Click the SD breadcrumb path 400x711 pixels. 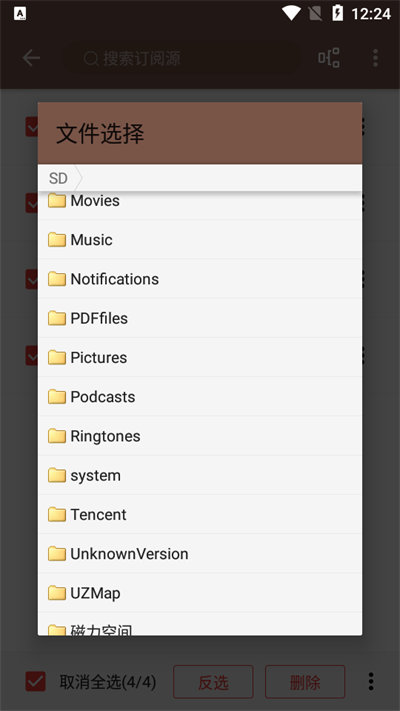(x=58, y=178)
